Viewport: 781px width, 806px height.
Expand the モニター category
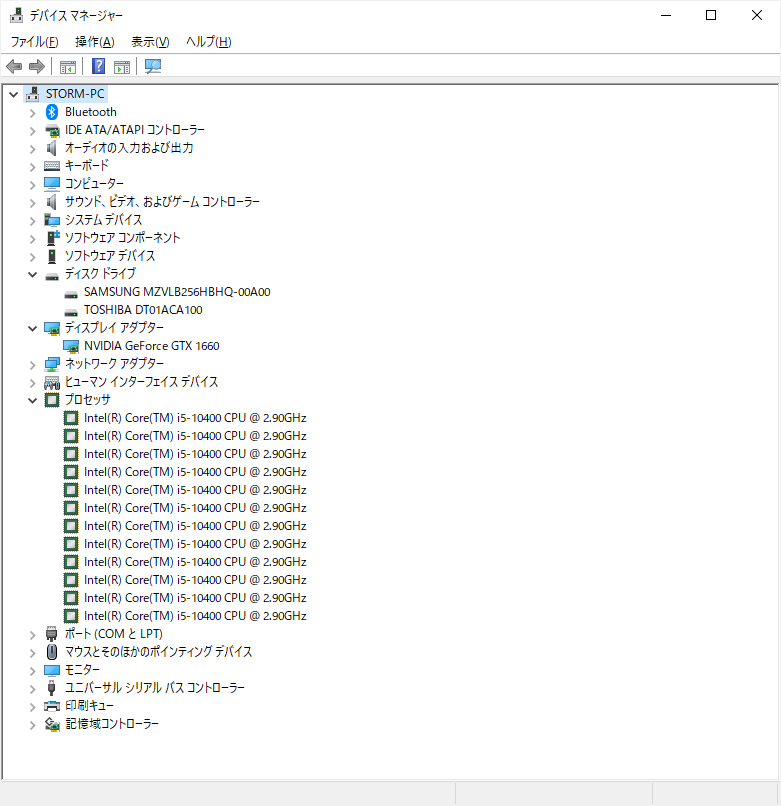pos(32,670)
